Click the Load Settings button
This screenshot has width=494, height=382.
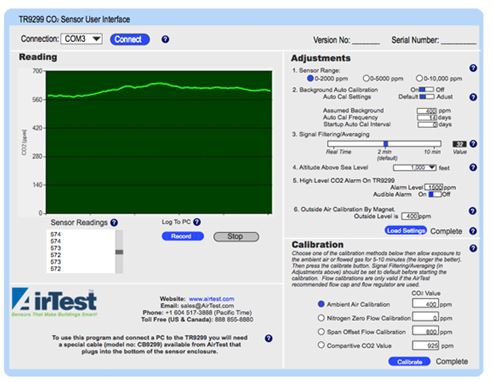pyautogui.click(x=405, y=230)
